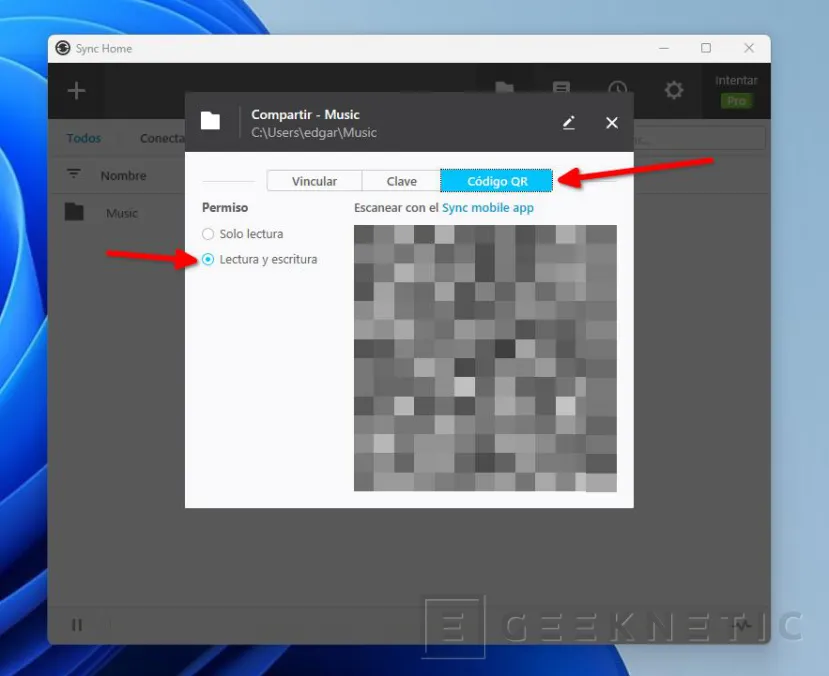Click the pause icon in status bar

[77, 625]
